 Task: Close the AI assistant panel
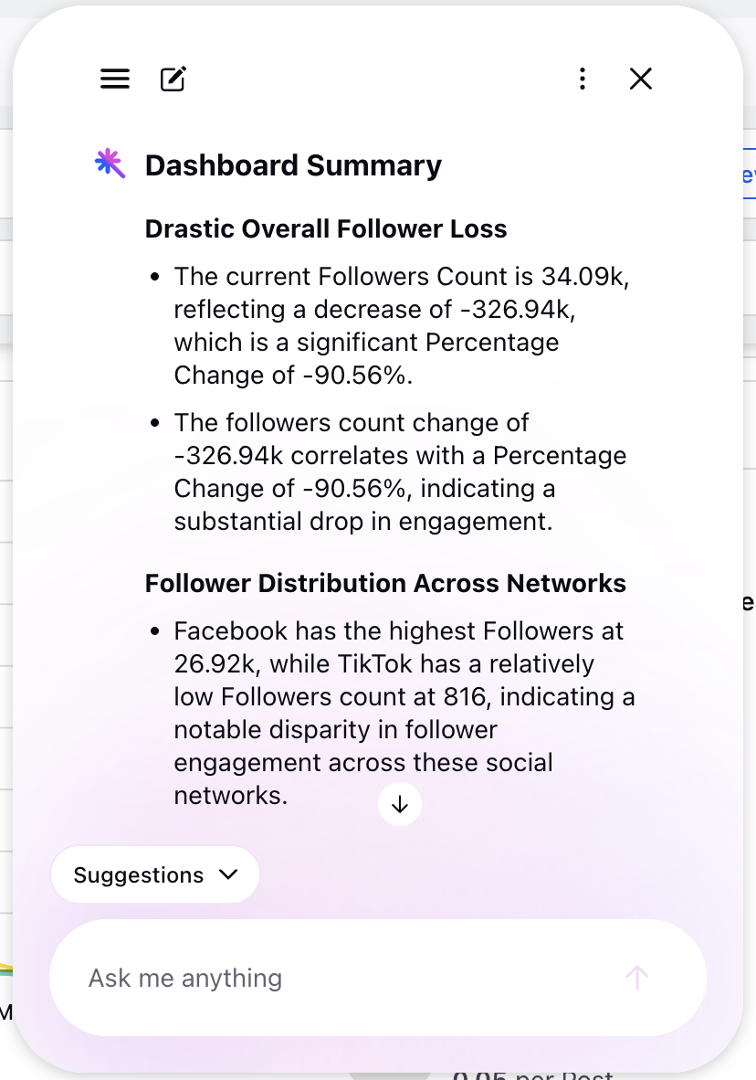point(641,79)
